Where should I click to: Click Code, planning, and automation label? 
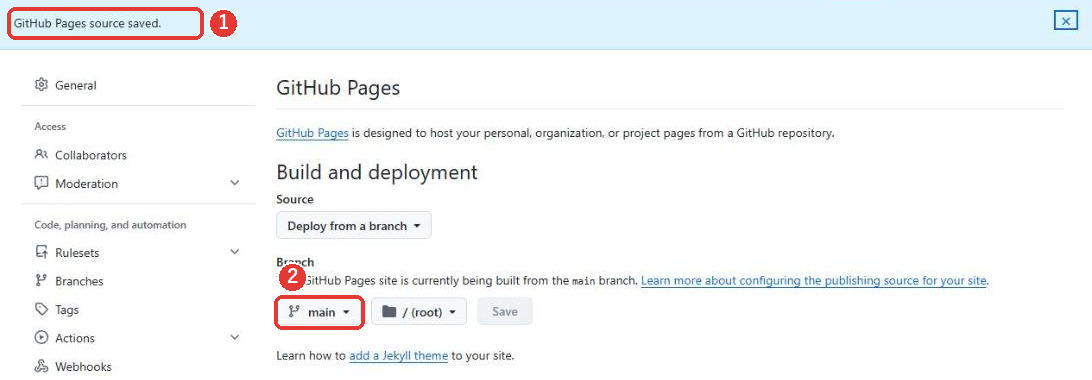pyautogui.click(x=110, y=225)
